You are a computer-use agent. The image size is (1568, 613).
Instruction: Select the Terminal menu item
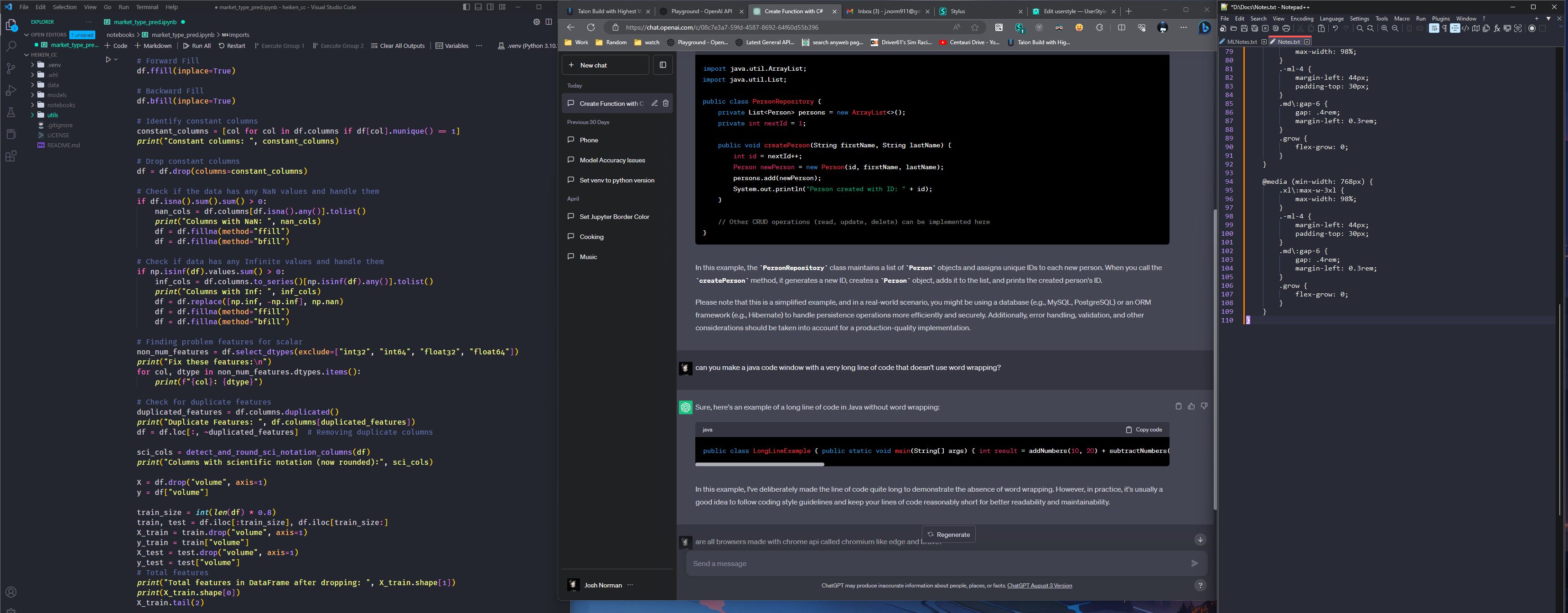[x=148, y=6]
